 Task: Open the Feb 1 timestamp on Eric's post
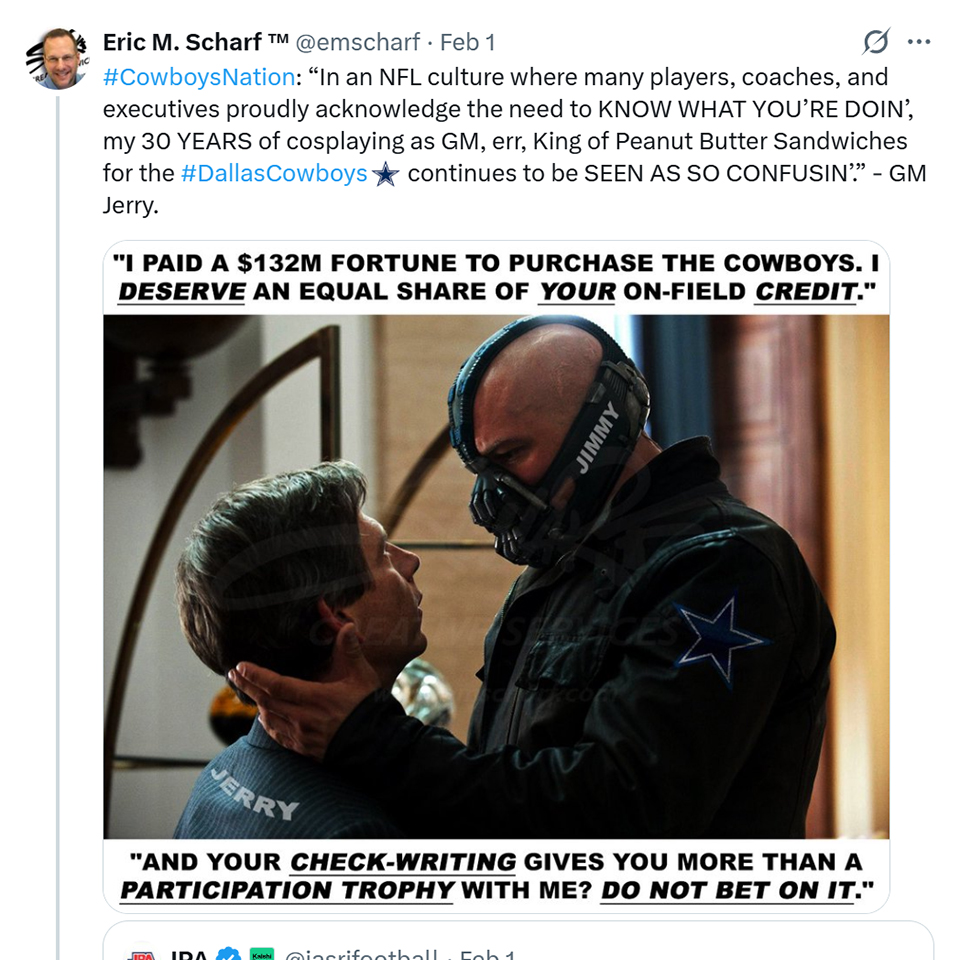pyautogui.click(x=467, y=42)
